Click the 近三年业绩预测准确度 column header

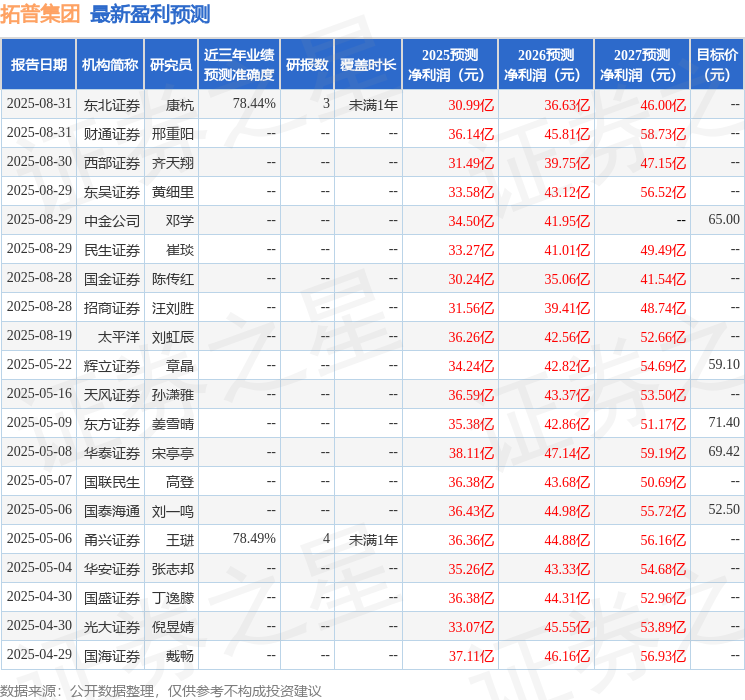pos(239,65)
